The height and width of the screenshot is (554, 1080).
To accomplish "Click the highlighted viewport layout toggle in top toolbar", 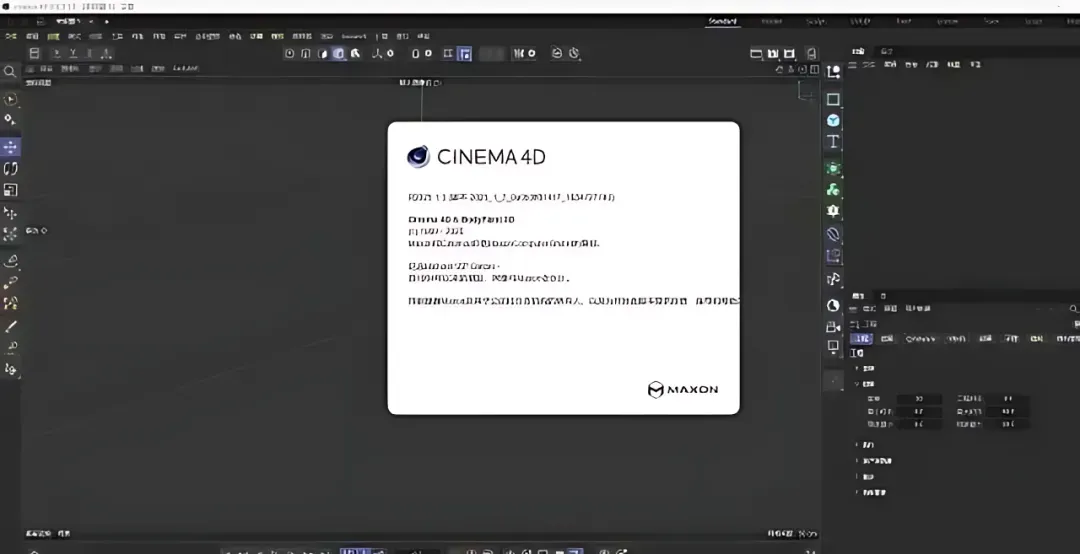I will click(465, 54).
